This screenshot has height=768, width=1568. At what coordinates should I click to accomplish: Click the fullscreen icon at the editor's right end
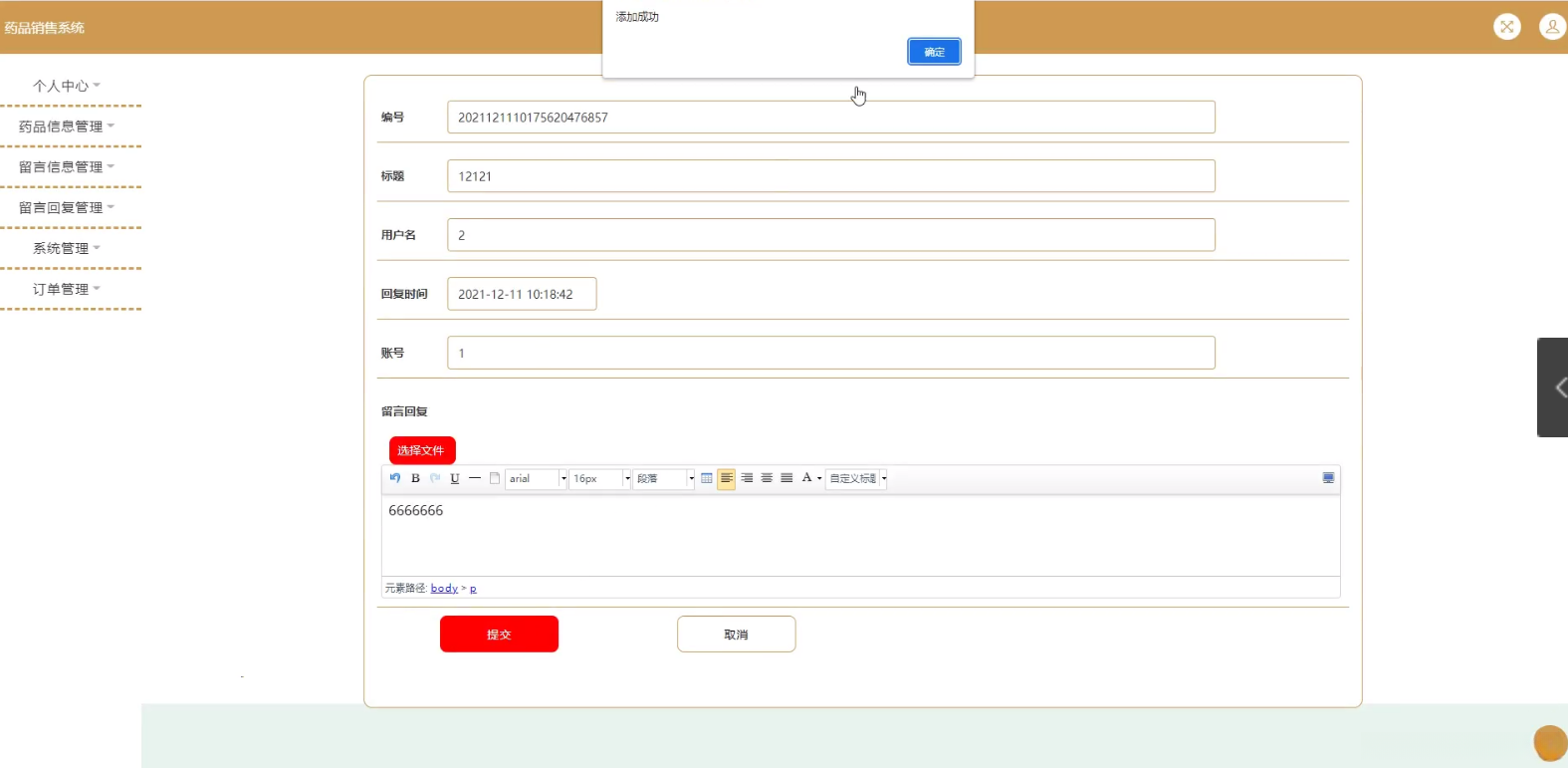(1328, 478)
